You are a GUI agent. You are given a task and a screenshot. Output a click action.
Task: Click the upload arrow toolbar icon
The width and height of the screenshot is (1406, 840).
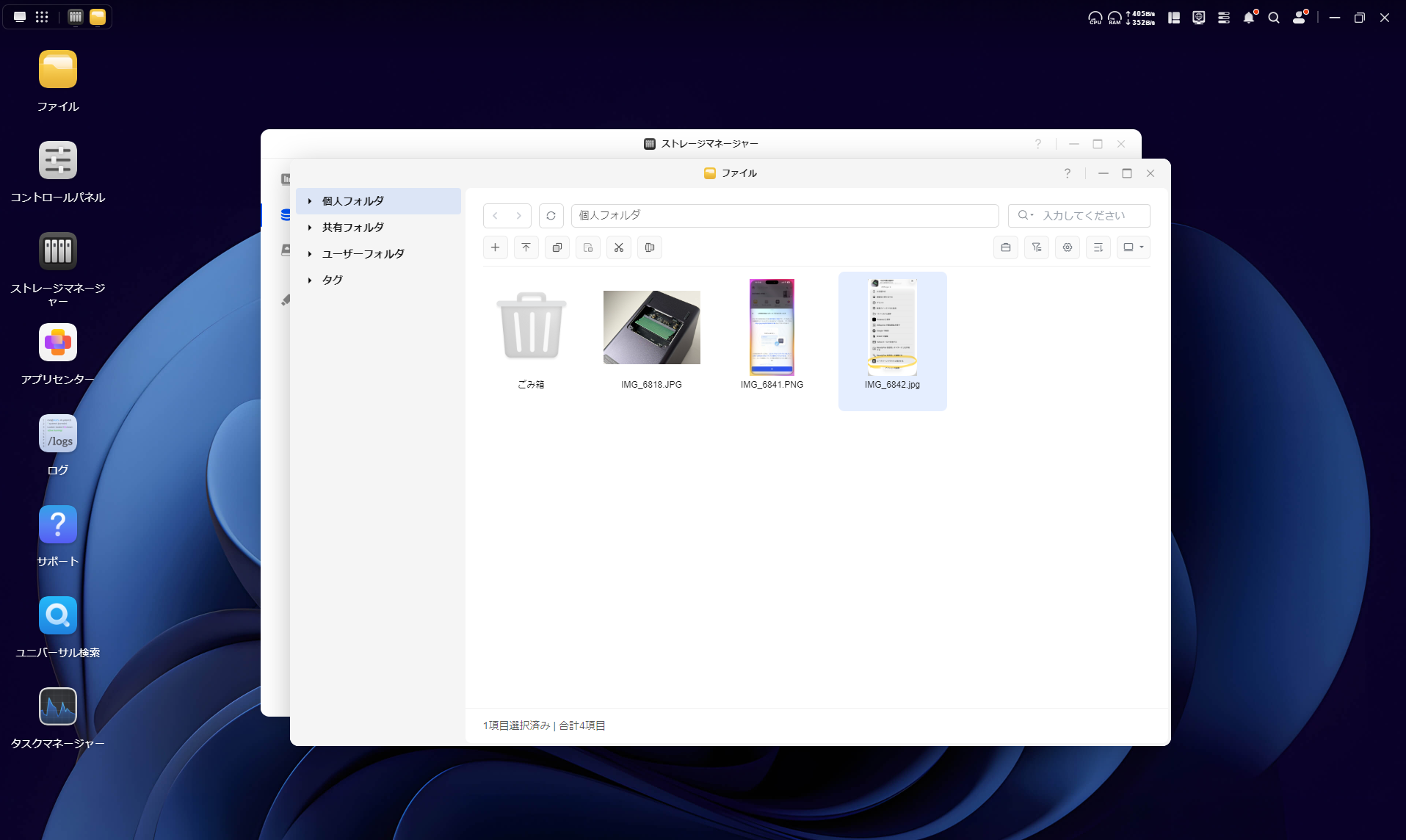(x=526, y=247)
